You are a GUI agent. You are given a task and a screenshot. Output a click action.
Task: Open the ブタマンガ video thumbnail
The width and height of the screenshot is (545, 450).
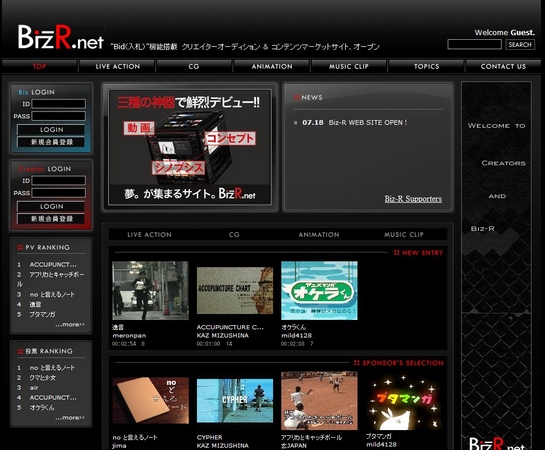point(403,402)
